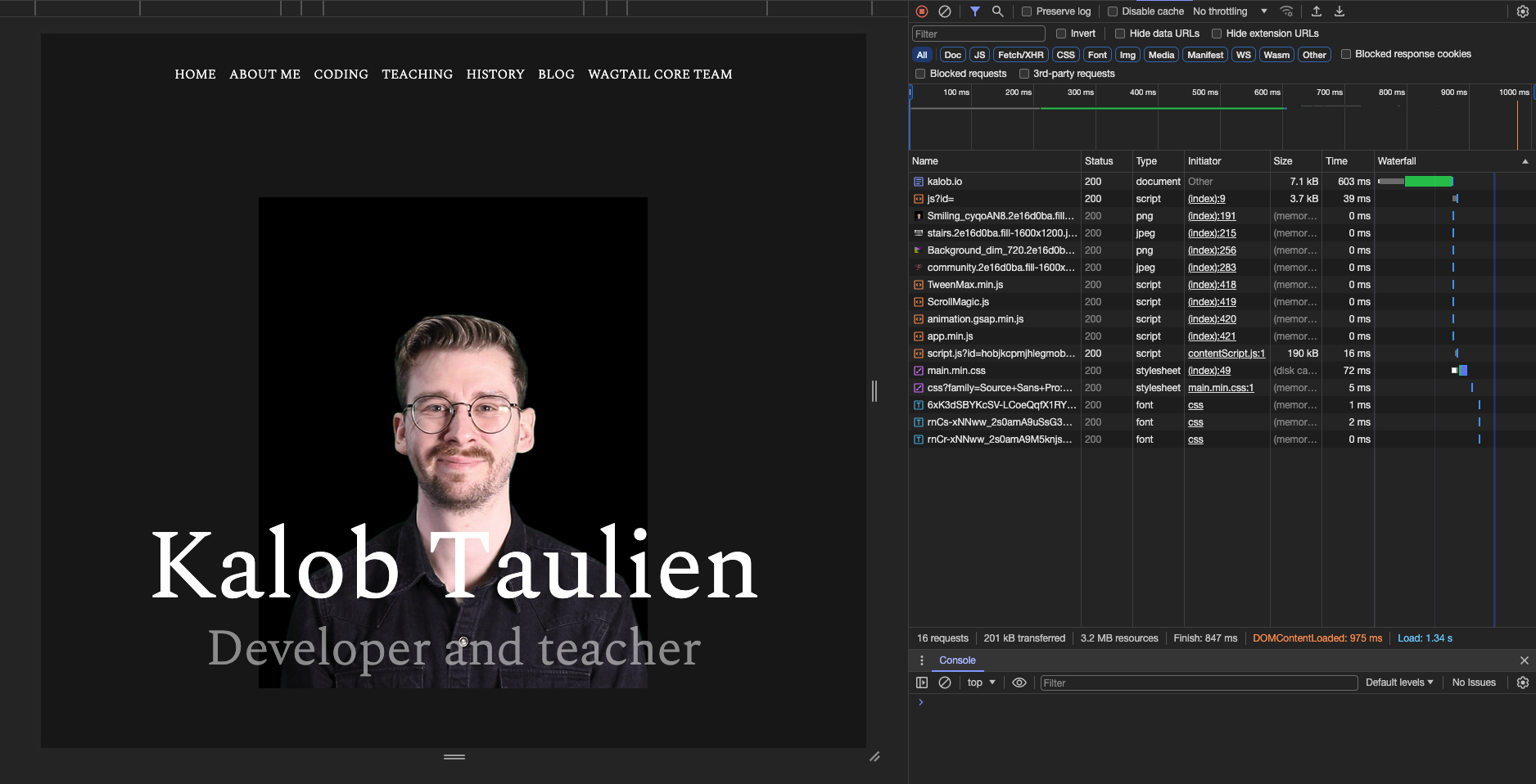Open initiator link (index):9
This screenshot has width=1536, height=784.
coord(1206,199)
